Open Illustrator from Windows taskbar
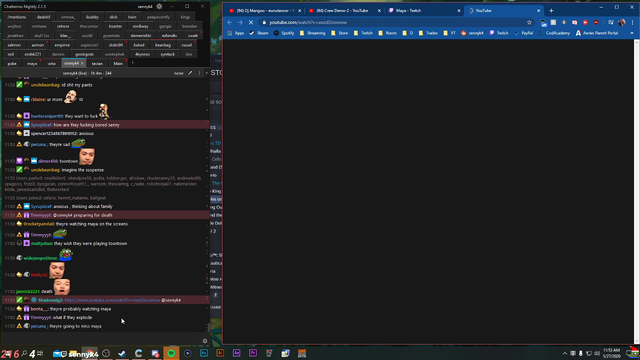640x360 pixels. 220,353
